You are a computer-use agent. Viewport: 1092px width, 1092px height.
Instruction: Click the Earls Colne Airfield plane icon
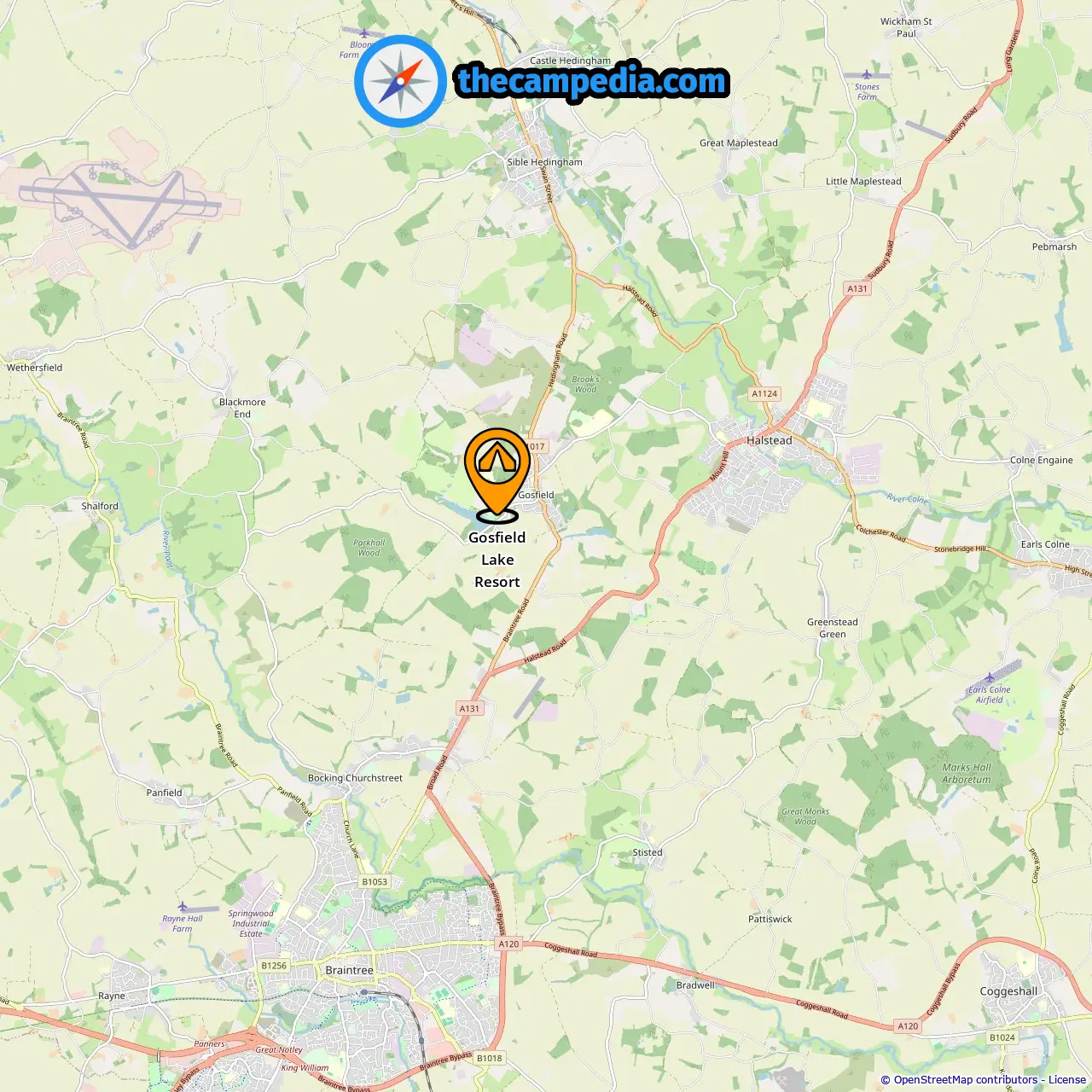[990, 678]
